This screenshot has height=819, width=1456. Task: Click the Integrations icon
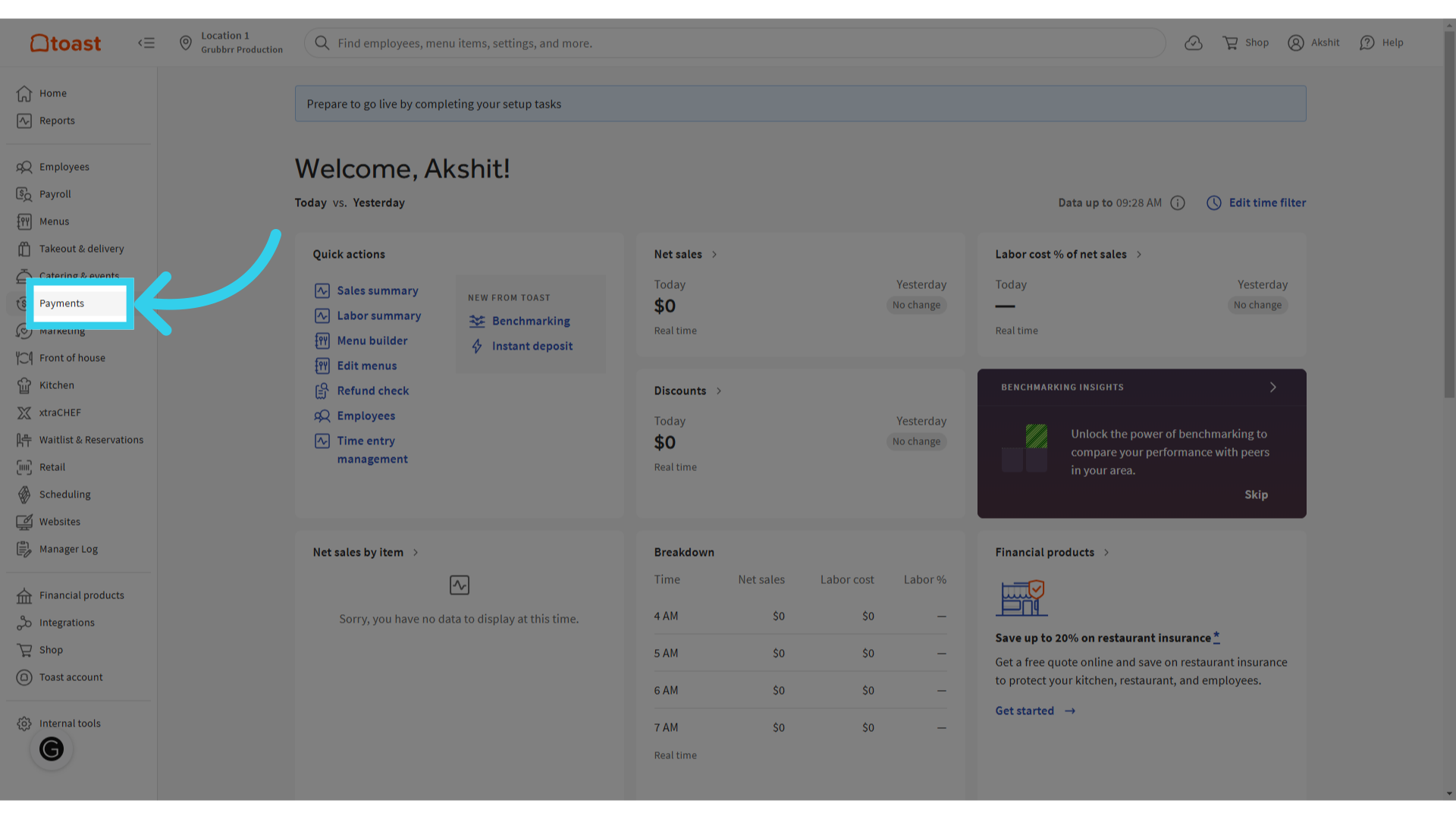(24, 623)
